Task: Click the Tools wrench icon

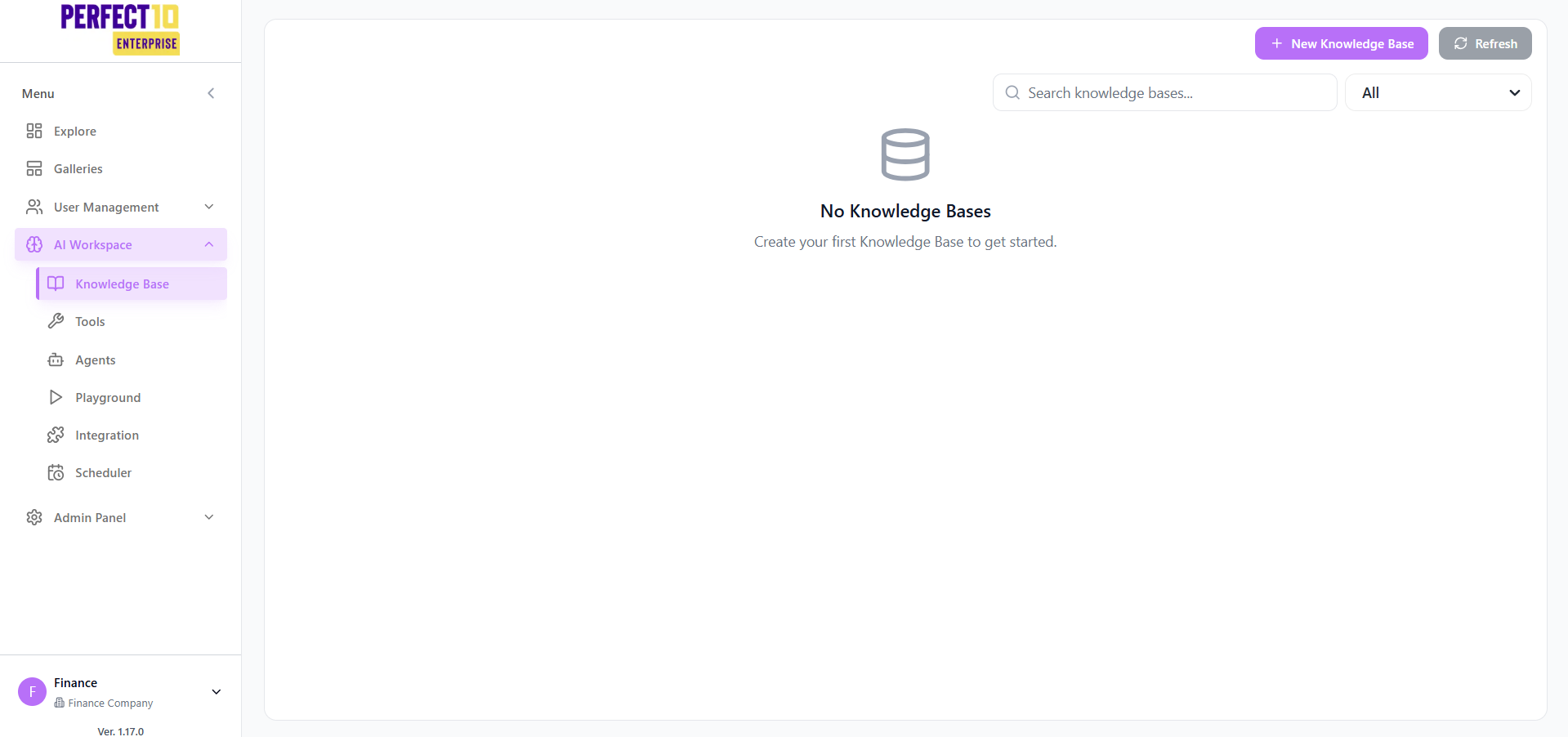Action: (x=56, y=321)
